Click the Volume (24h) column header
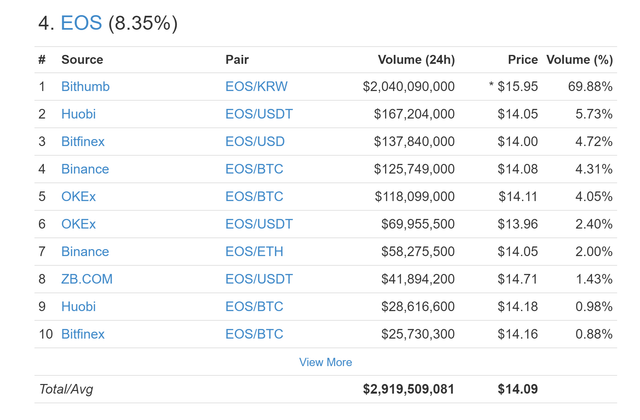This screenshot has width=640, height=420. [x=416, y=60]
